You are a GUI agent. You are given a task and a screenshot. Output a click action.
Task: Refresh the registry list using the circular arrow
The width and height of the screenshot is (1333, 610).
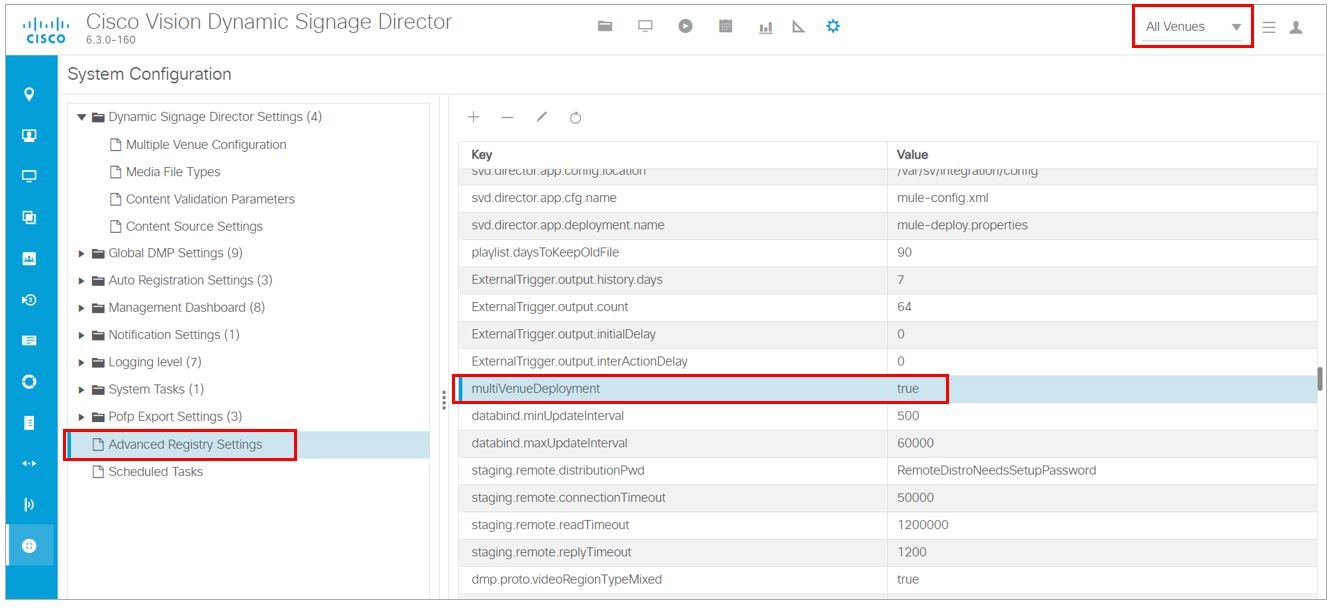click(575, 117)
